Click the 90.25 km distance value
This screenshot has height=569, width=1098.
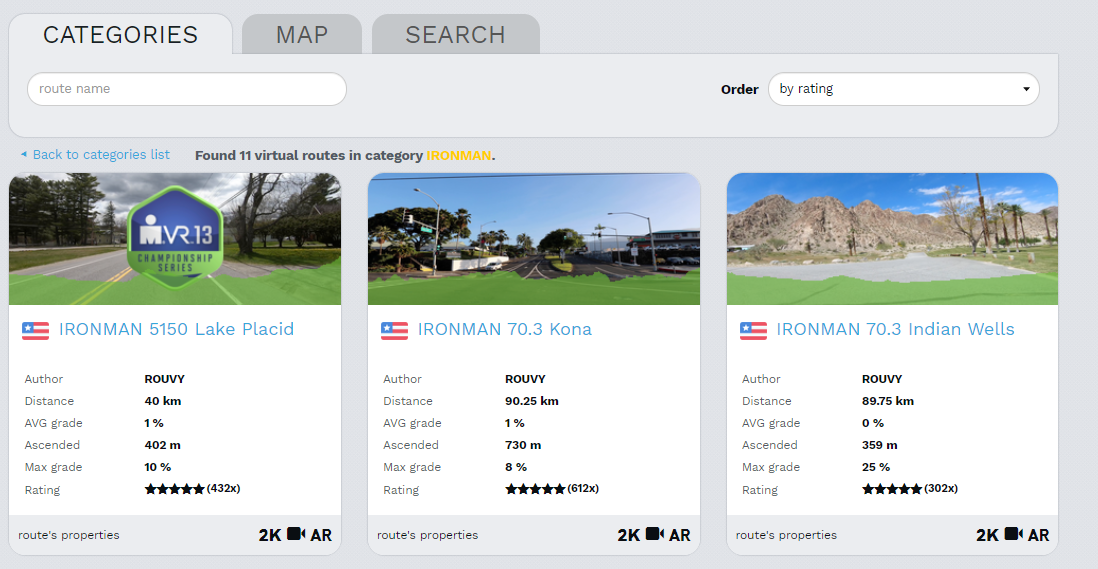531,401
